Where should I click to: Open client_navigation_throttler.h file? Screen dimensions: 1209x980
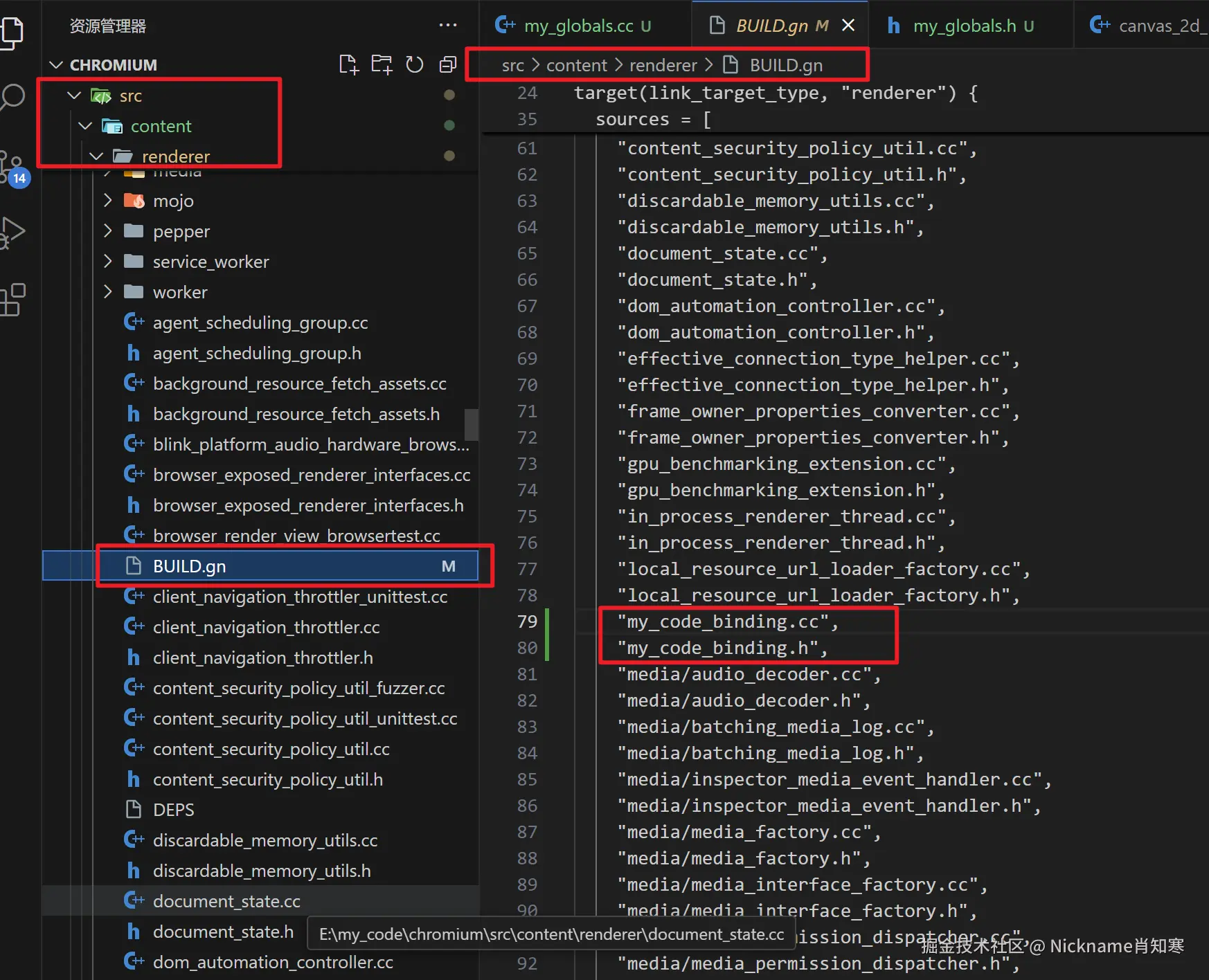260,657
